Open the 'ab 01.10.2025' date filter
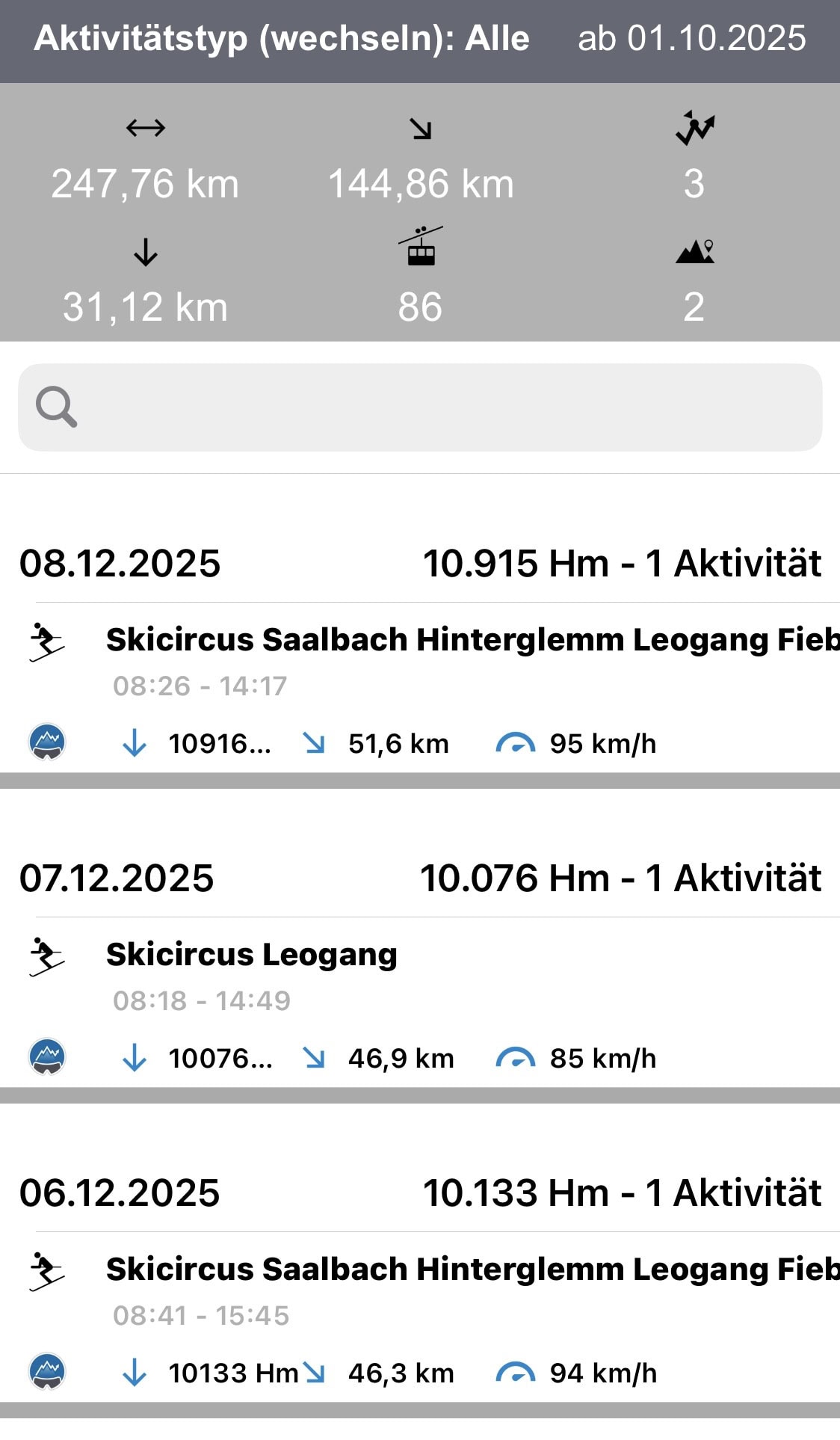The image size is (840, 1440). pyautogui.click(x=691, y=39)
